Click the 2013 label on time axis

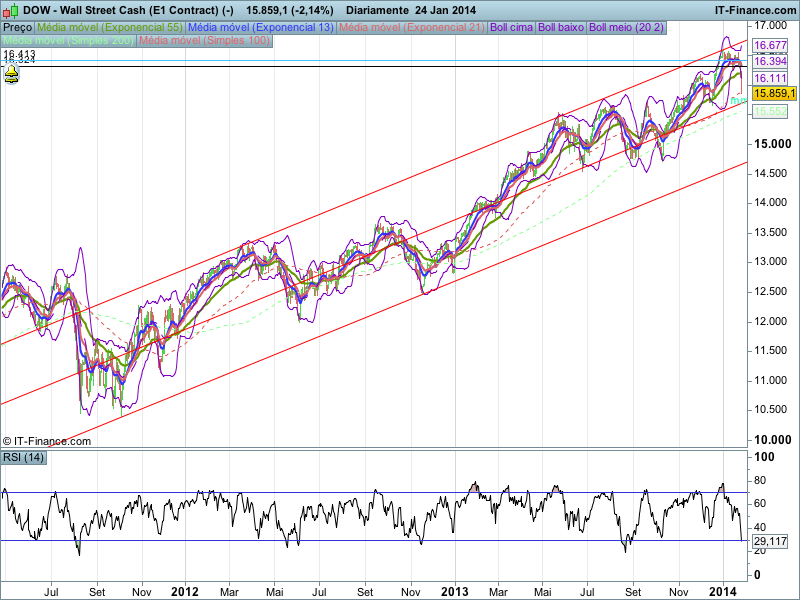(455, 592)
